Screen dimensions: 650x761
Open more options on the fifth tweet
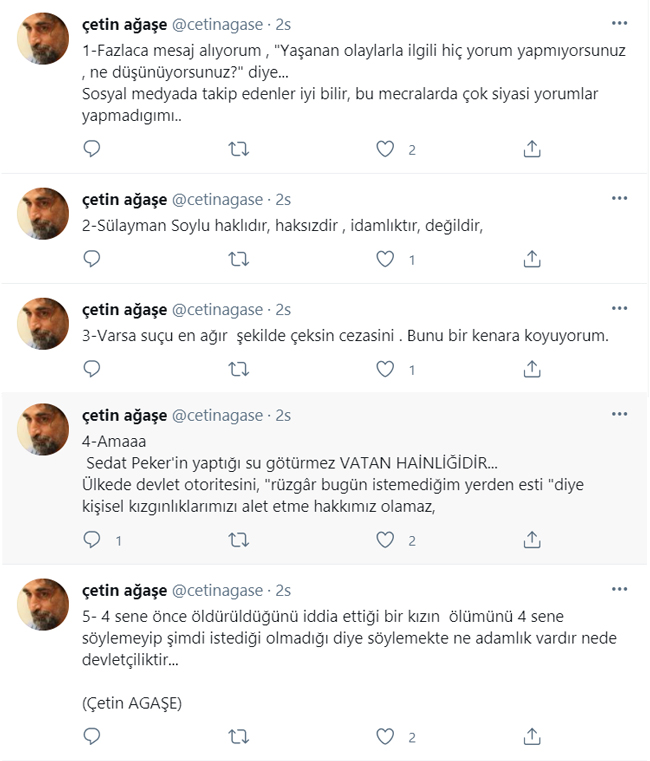coord(619,589)
